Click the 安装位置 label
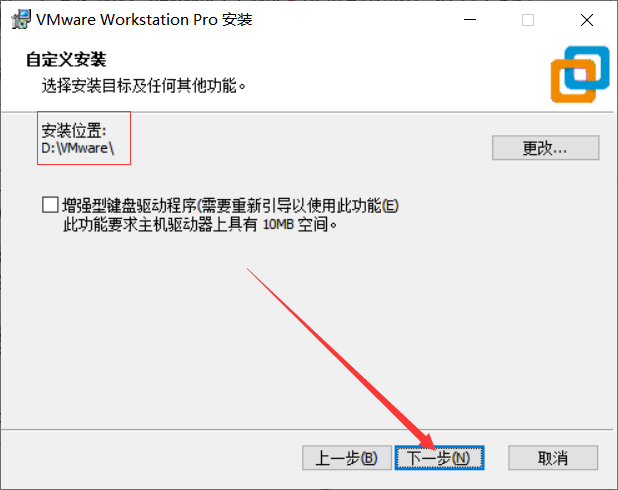 [74, 130]
